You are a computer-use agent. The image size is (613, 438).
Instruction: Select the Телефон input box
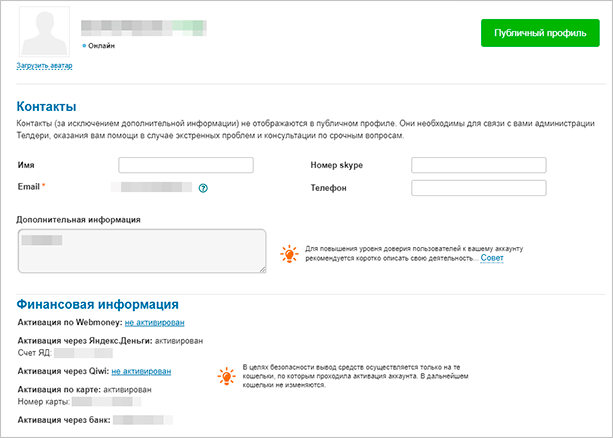click(x=479, y=187)
